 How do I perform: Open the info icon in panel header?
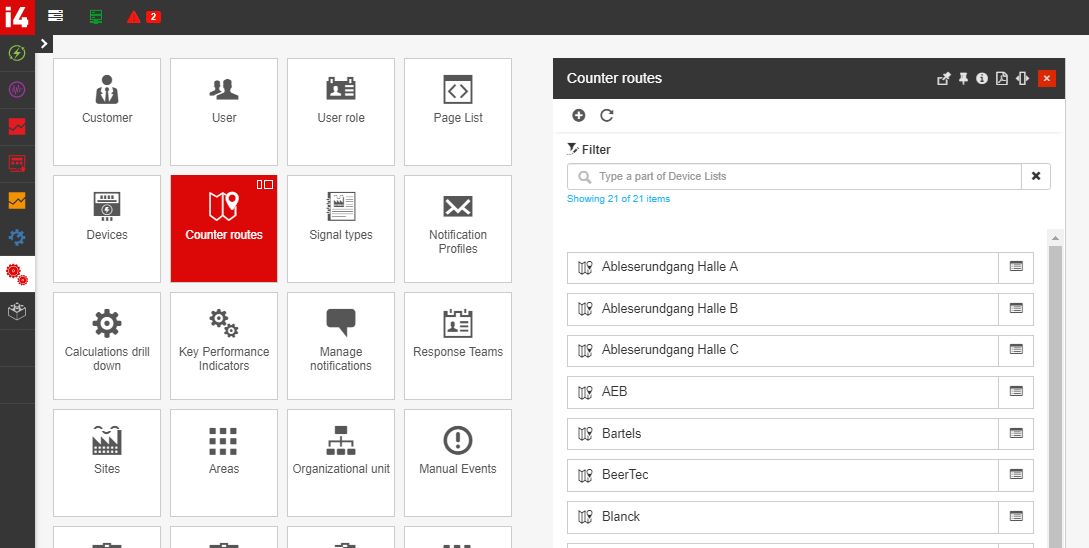click(x=982, y=79)
